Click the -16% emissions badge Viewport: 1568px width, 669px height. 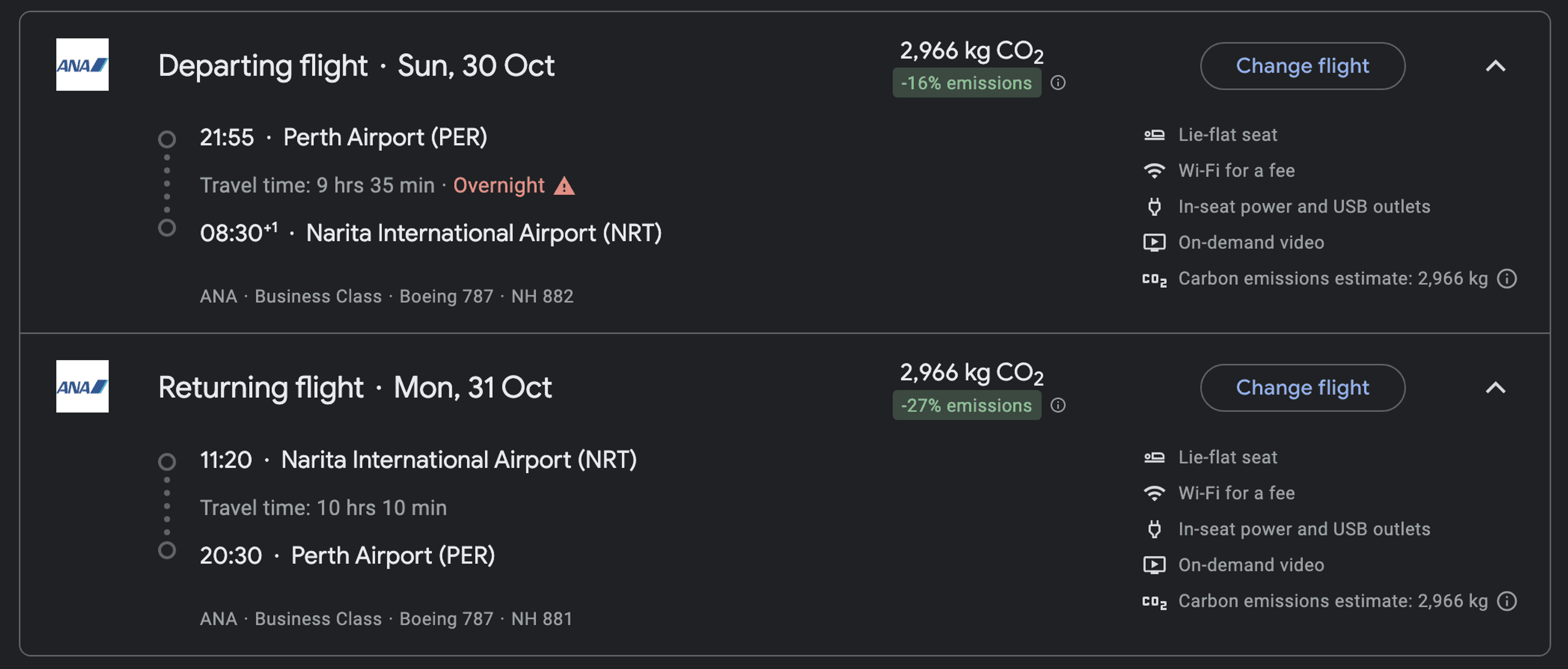click(966, 83)
